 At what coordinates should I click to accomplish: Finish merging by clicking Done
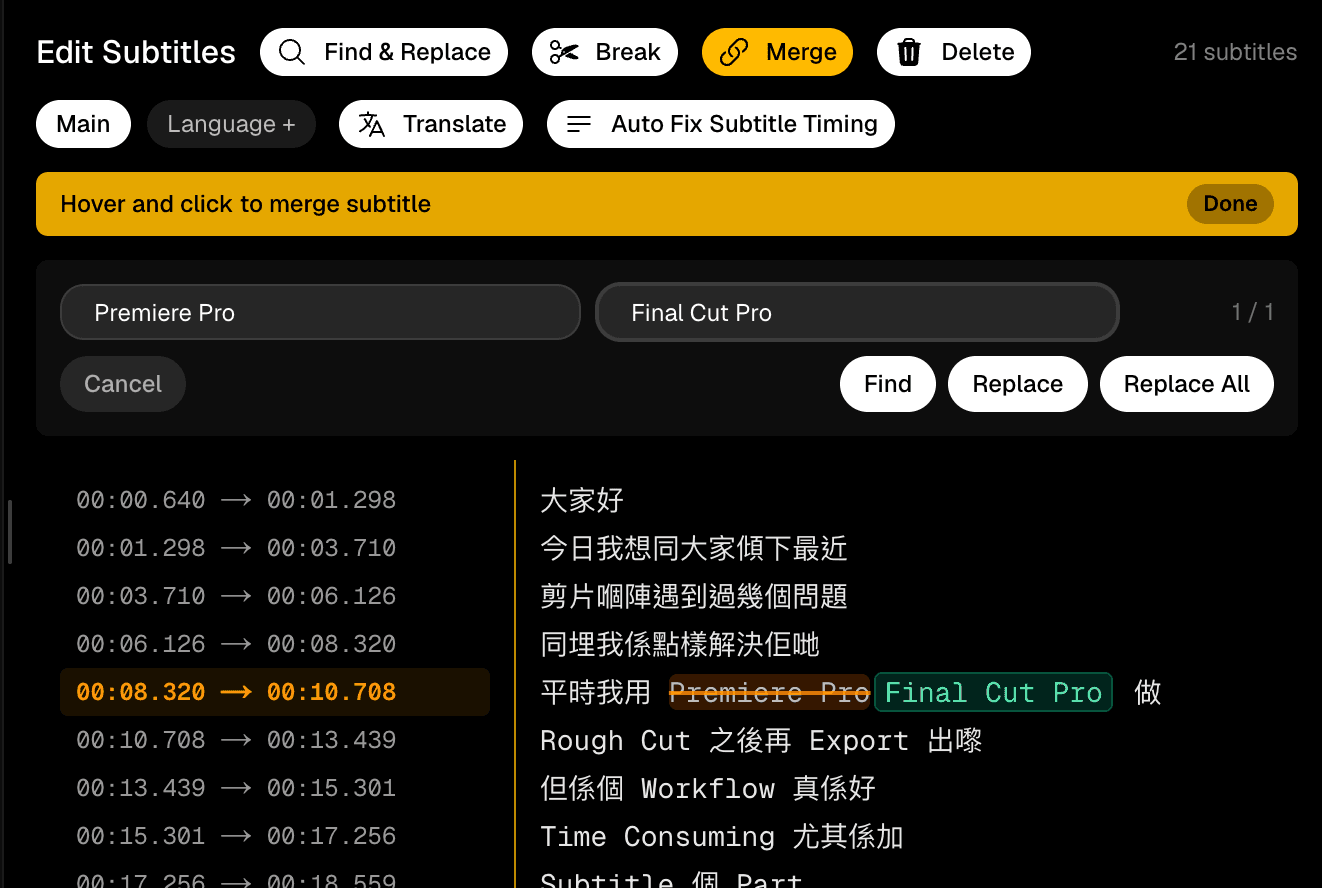pyautogui.click(x=1230, y=204)
